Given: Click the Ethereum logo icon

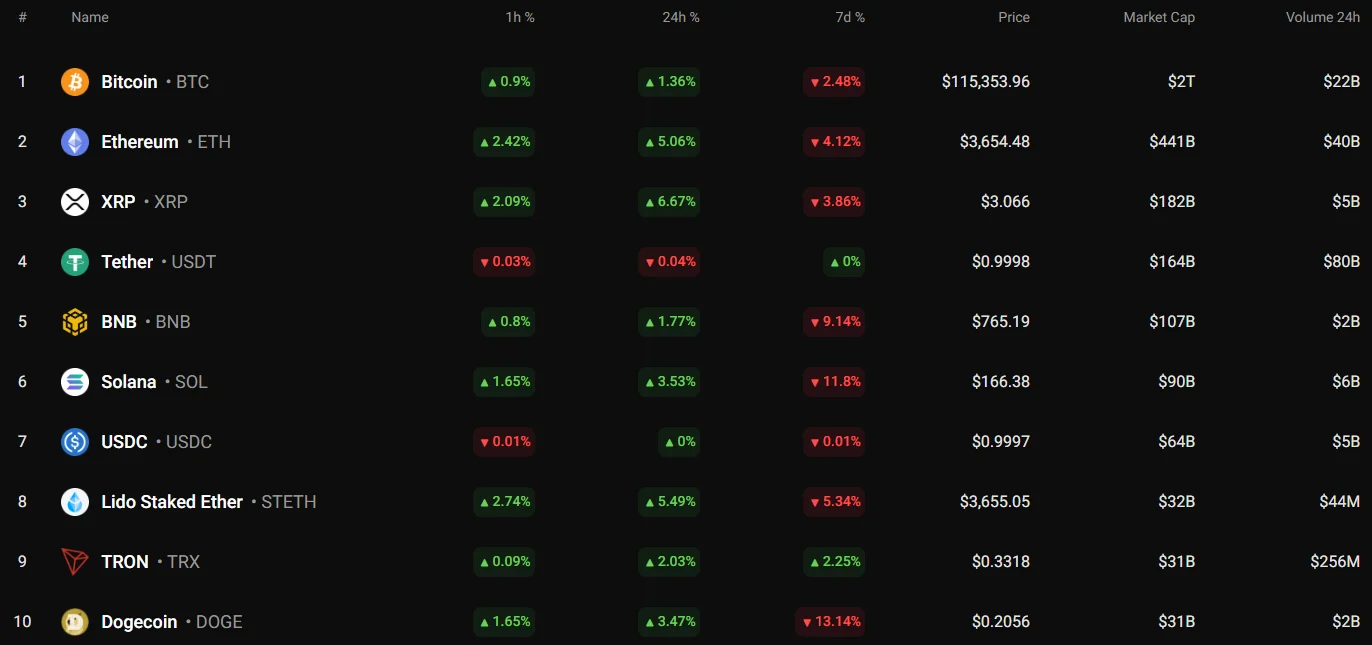Looking at the screenshot, I should click(75, 142).
